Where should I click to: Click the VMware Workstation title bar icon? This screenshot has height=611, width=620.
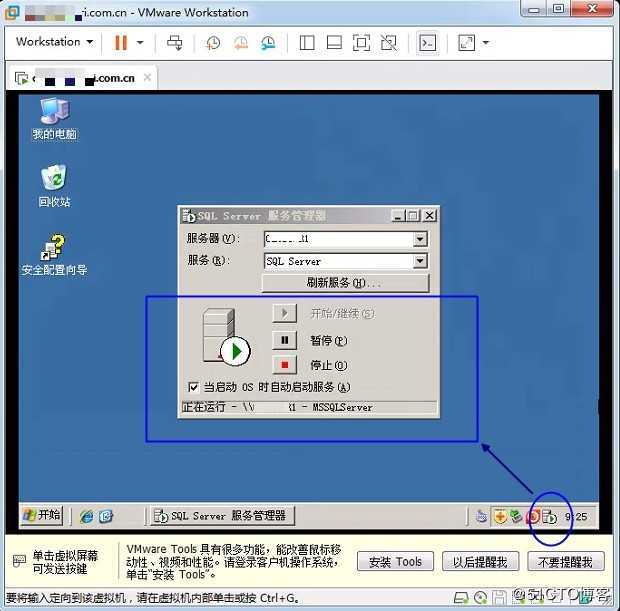tap(12, 12)
